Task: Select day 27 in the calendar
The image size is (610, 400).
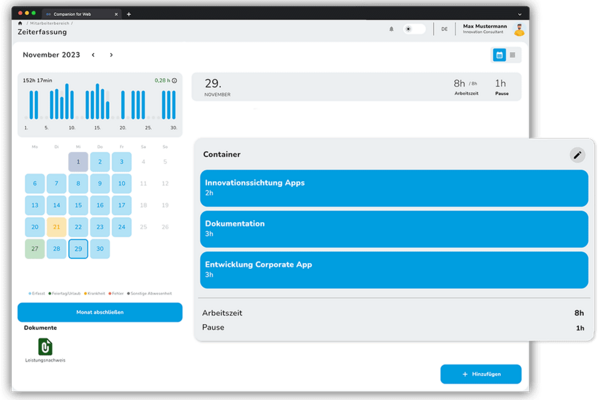Action: [34, 249]
